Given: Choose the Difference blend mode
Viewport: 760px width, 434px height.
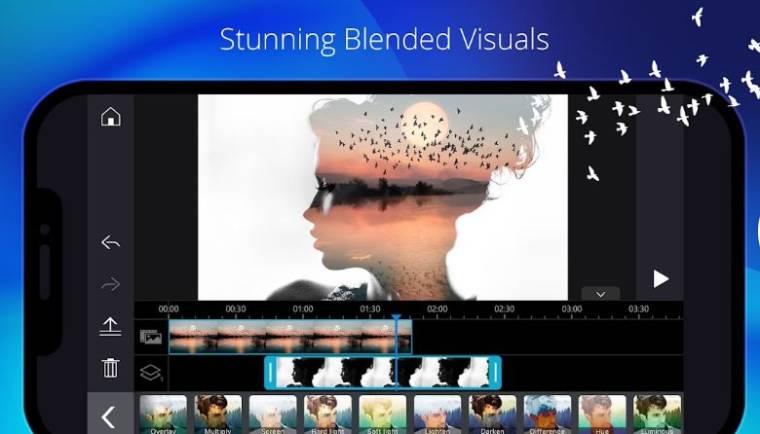Looking at the screenshot, I should [548, 414].
